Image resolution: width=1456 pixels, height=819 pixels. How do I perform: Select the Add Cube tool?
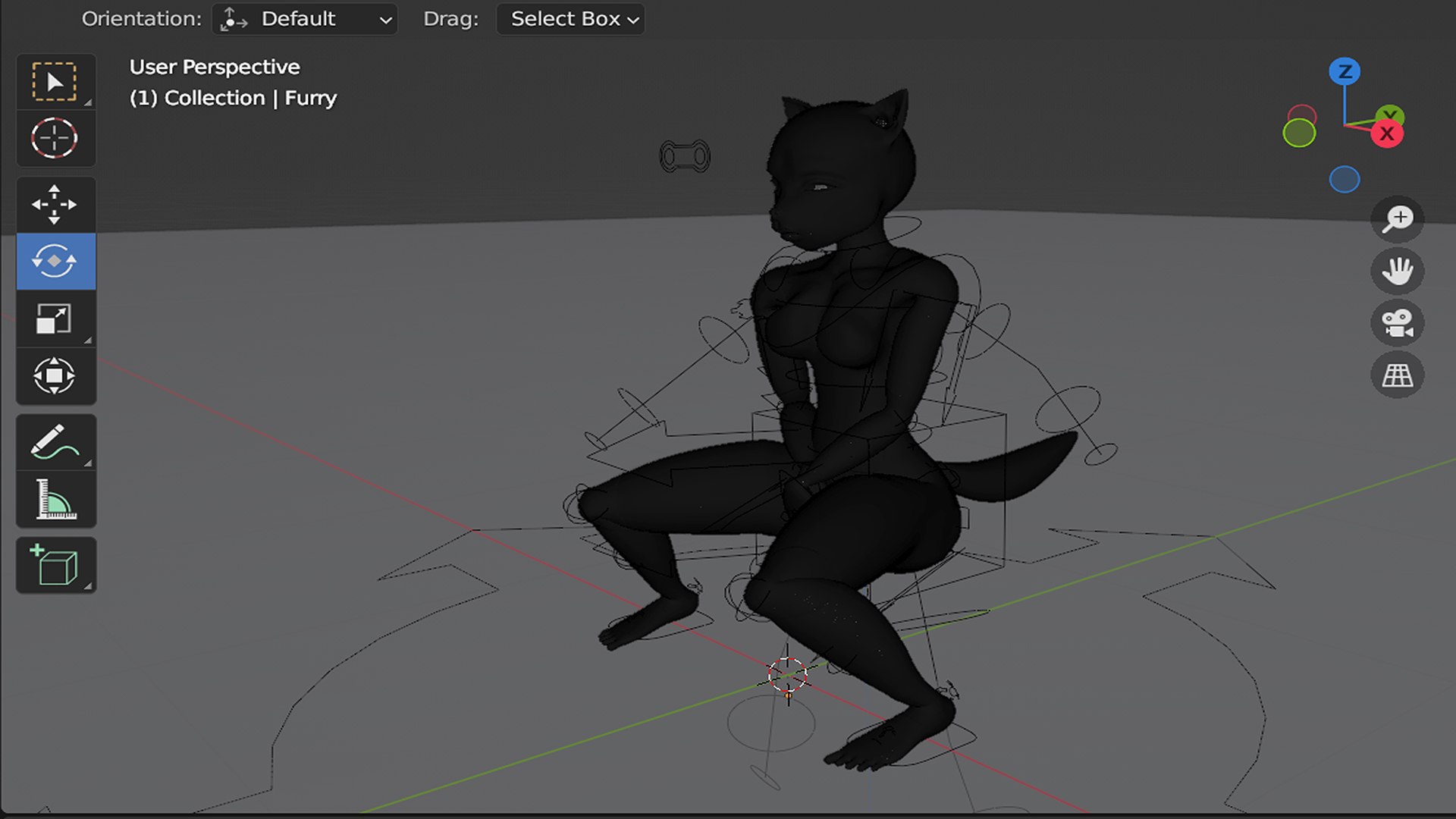click(x=55, y=565)
